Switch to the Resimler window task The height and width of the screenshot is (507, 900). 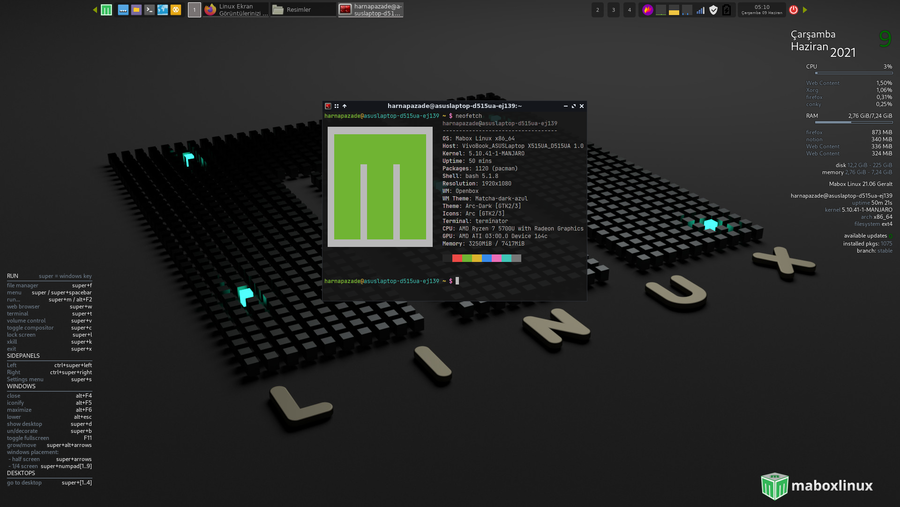[x=301, y=10]
